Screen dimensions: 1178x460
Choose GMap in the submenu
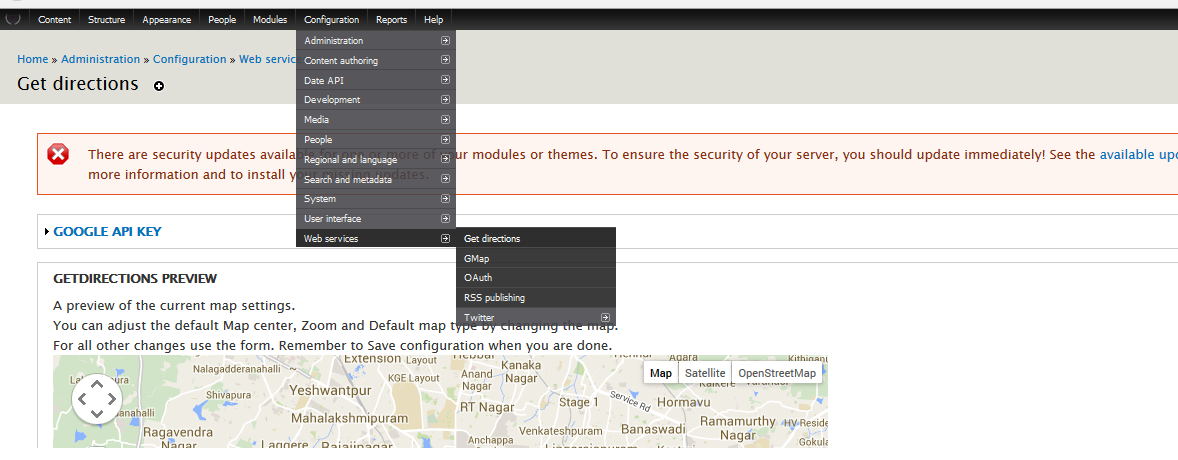[536, 258]
